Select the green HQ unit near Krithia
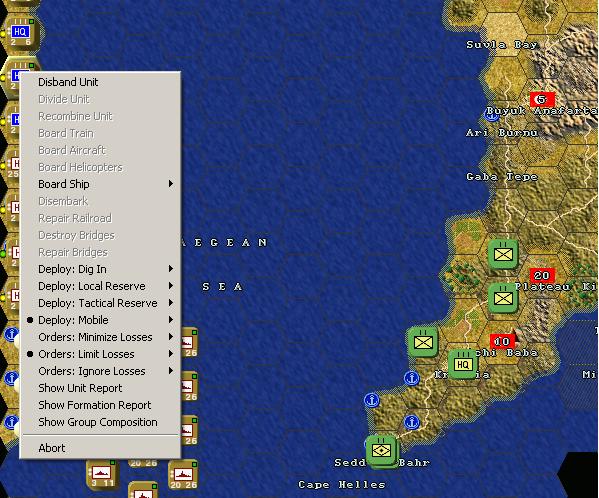Screen dimensions: 599x498 click(x=463, y=364)
